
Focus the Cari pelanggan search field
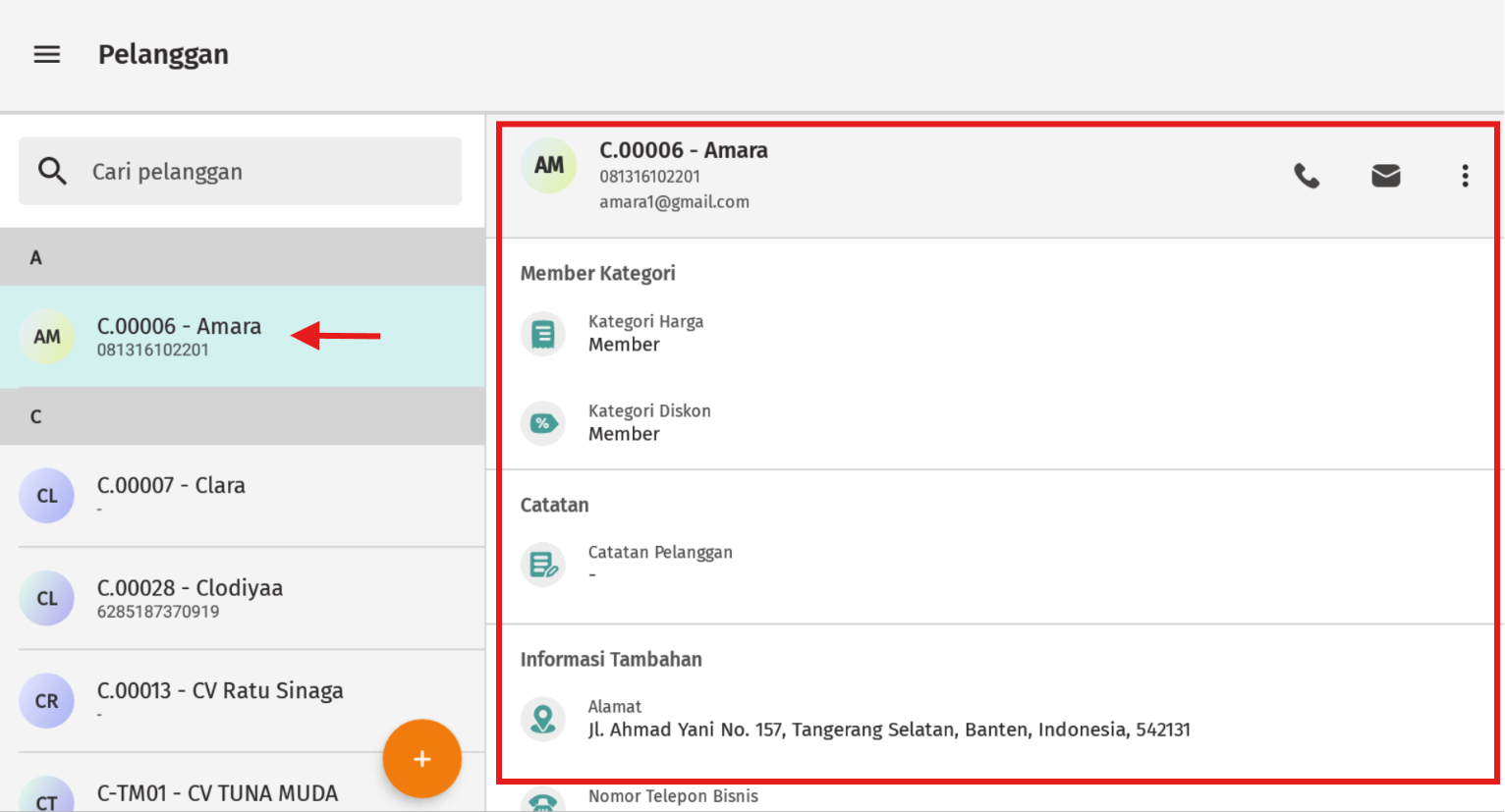[241, 171]
